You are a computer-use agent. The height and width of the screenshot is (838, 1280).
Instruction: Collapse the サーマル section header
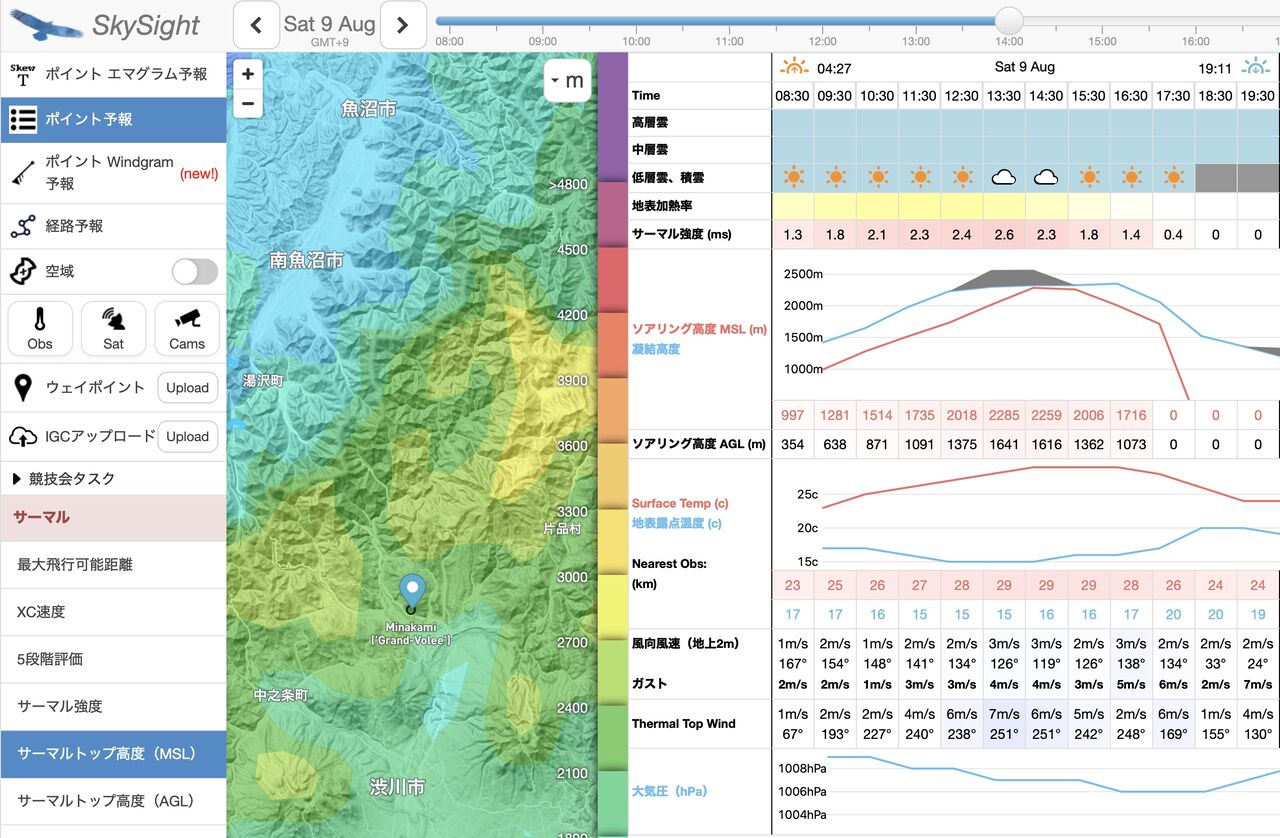tap(113, 518)
